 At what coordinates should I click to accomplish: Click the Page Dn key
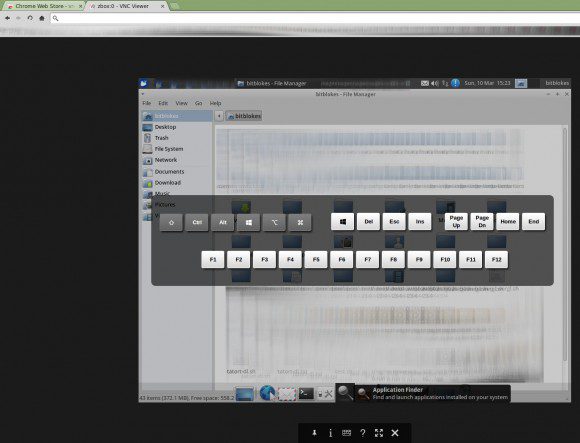coord(482,222)
